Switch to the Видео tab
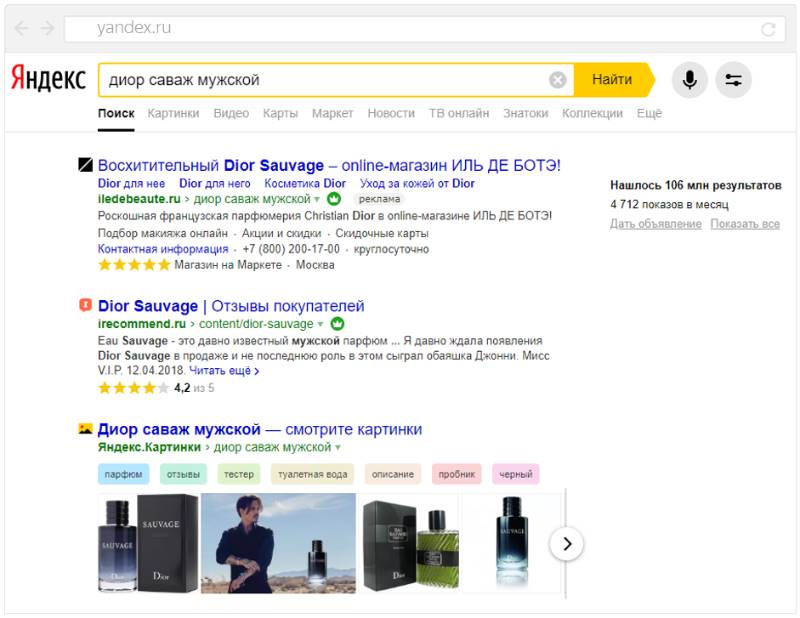Screen dimensions: 800x618 tap(231, 113)
